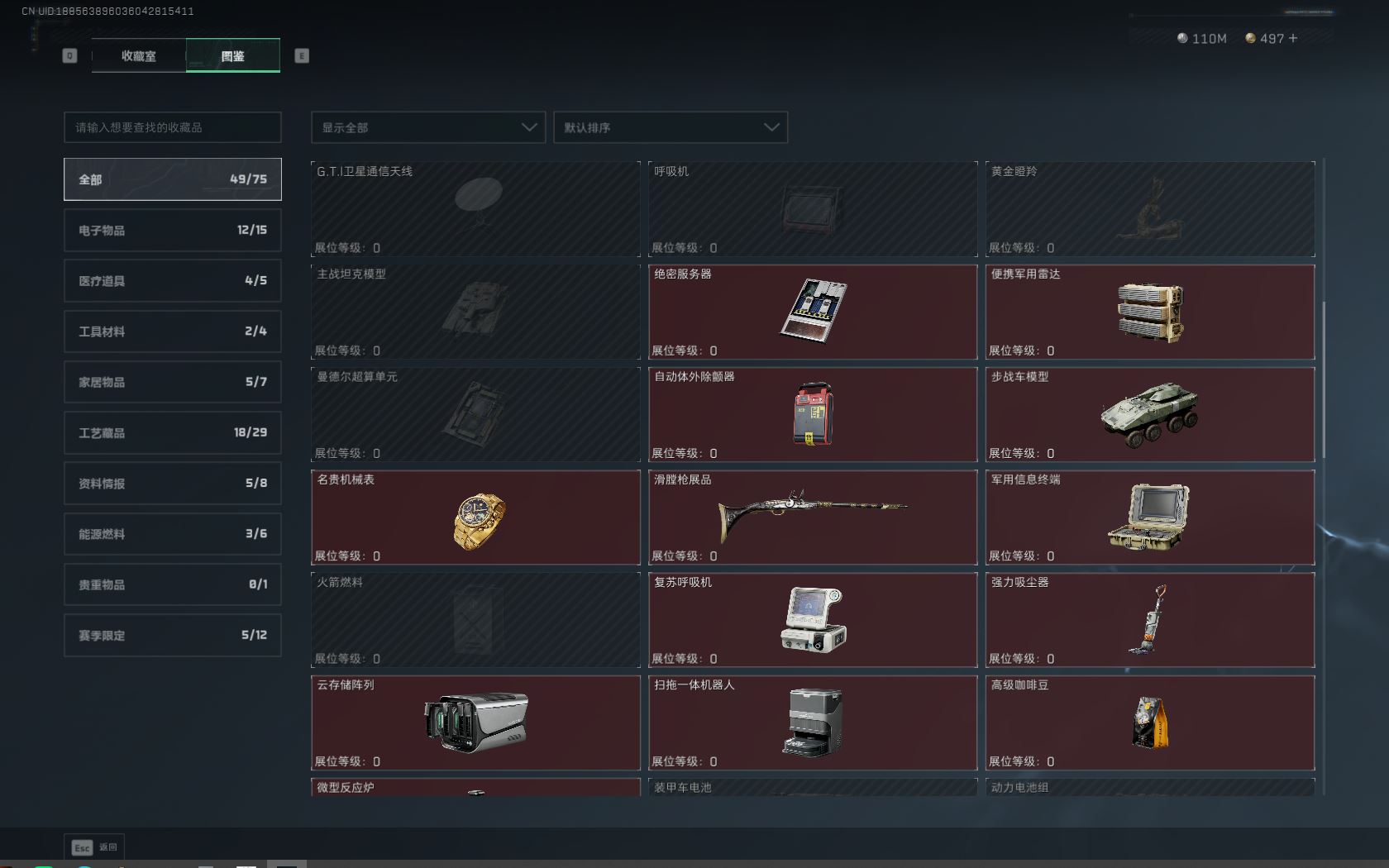
Task: Select the flintlock gun exhibit icon
Action: (812, 513)
